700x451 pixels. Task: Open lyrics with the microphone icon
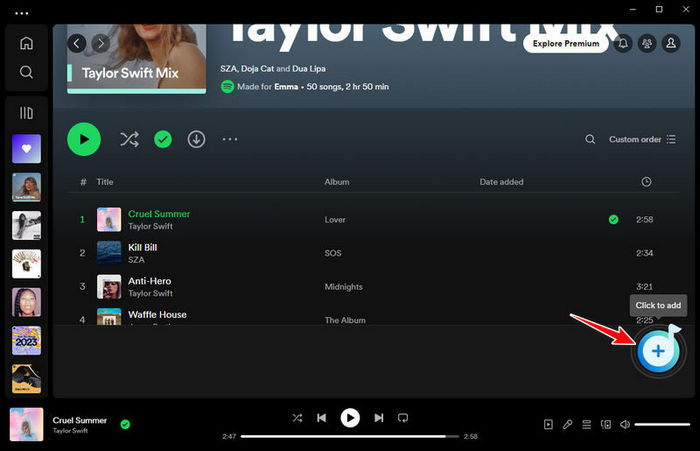click(567, 424)
